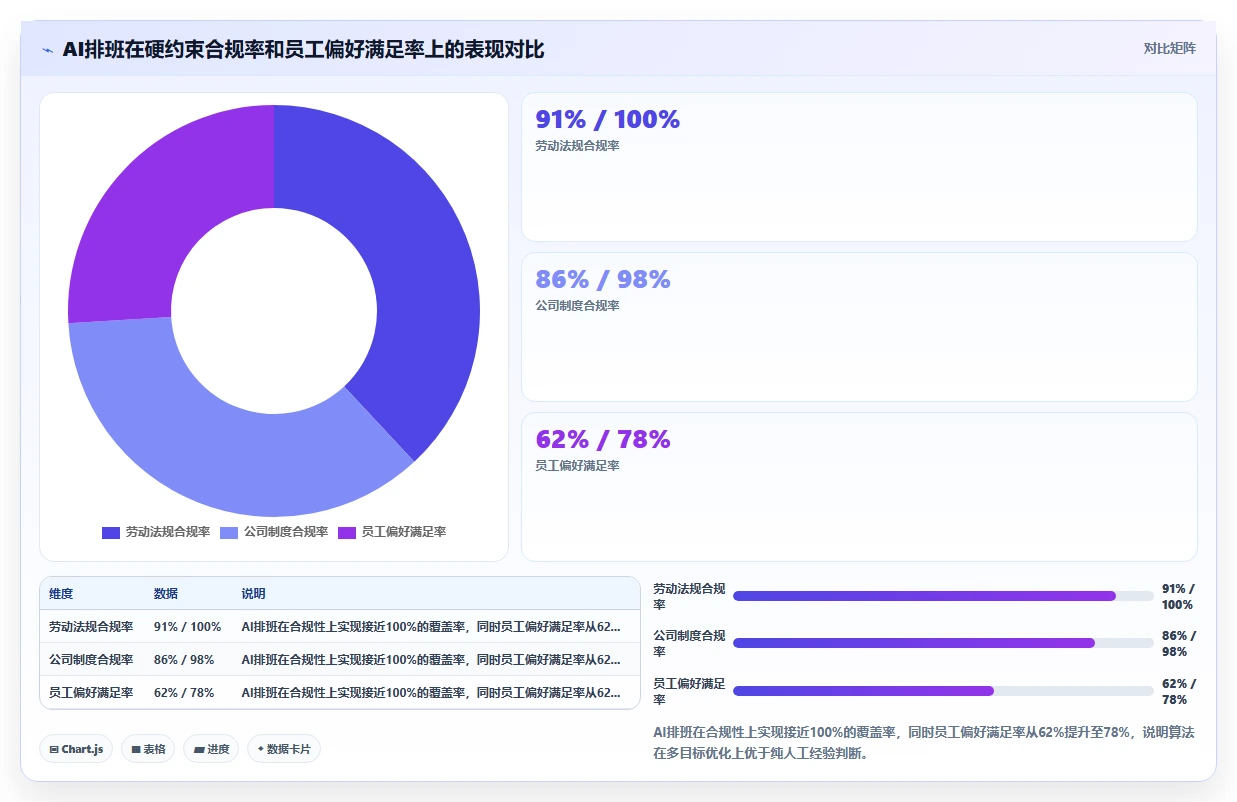Click the 数据卡片 tag chip
Viewport: 1237px width, 802px height.
point(284,749)
